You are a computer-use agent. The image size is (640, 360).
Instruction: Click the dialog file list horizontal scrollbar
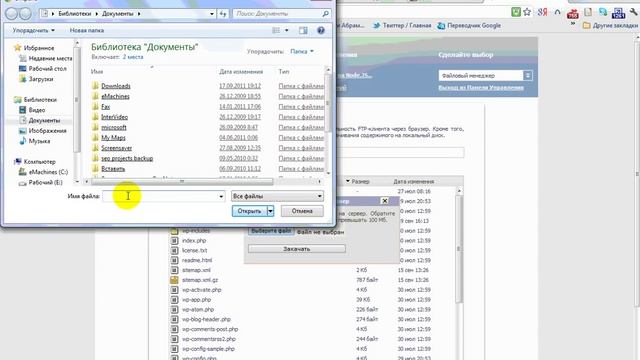point(182,181)
